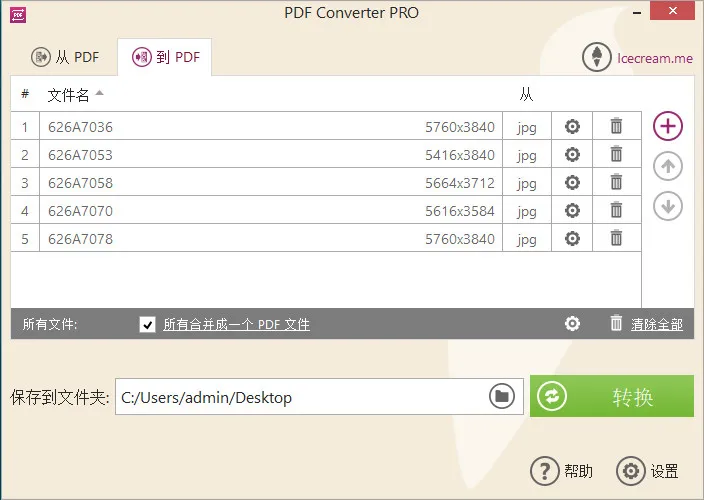Open settings gear for 626A7070
Image resolution: width=704 pixels, height=500 pixels.
pyautogui.click(x=572, y=210)
